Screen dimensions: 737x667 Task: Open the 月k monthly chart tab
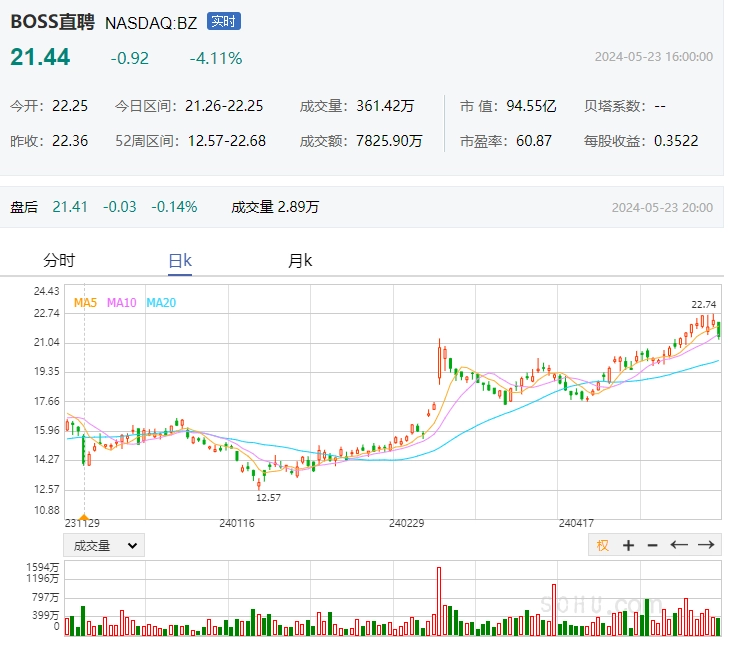pyautogui.click(x=300, y=260)
